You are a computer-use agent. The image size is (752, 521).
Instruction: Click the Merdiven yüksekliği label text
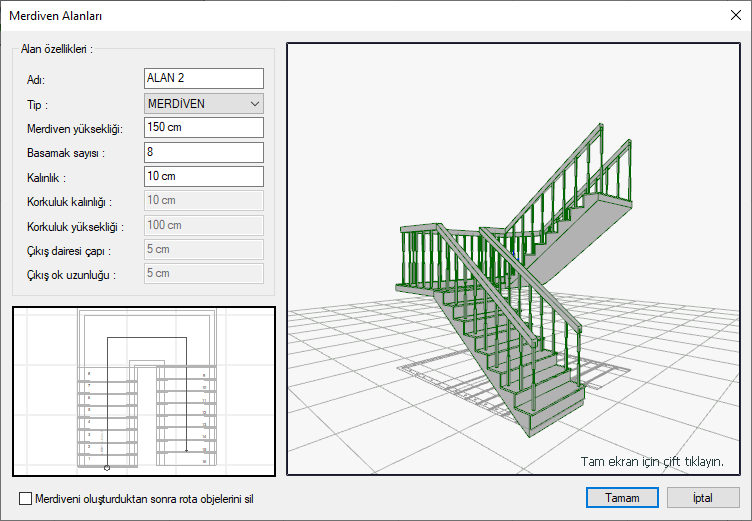click(74, 128)
